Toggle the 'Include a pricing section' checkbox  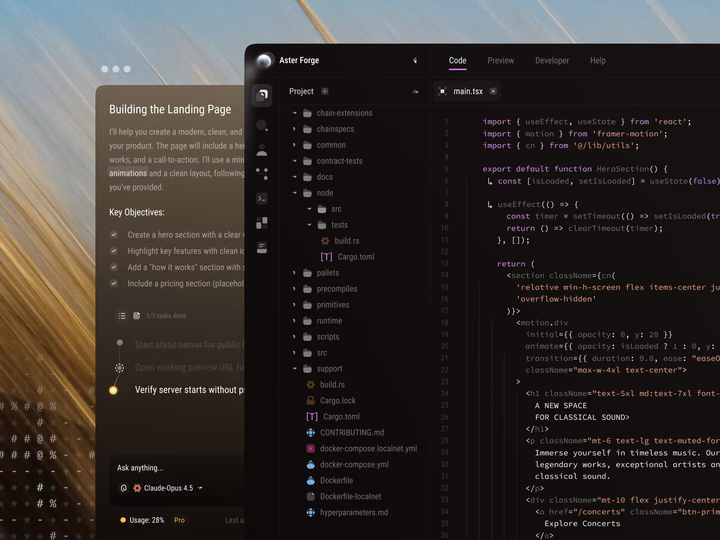(x=114, y=283)
